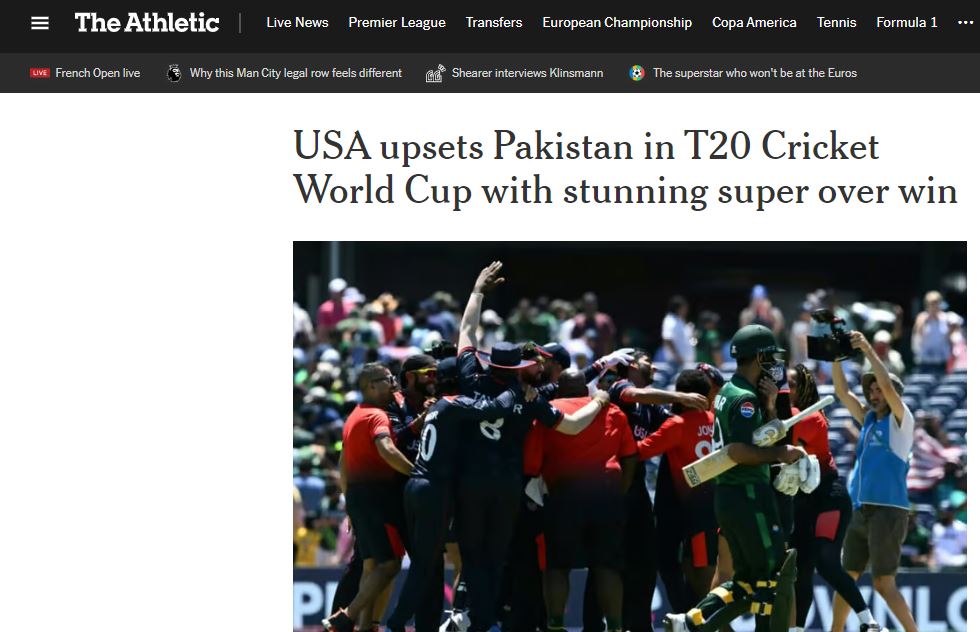Open the Live News section
The height and width of the screenshot is (632, 980).
pyautogui.click(x=297, y=23)
